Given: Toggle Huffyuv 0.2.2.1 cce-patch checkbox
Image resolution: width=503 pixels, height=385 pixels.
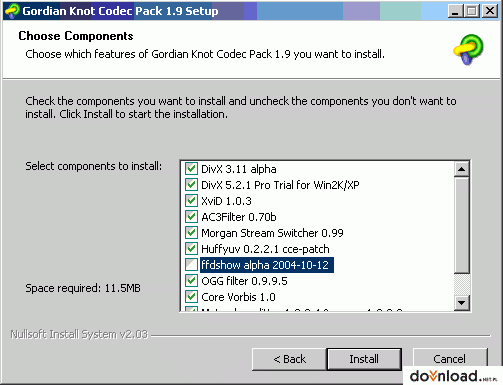Looking at the screenshot, I should coord(191,249).
